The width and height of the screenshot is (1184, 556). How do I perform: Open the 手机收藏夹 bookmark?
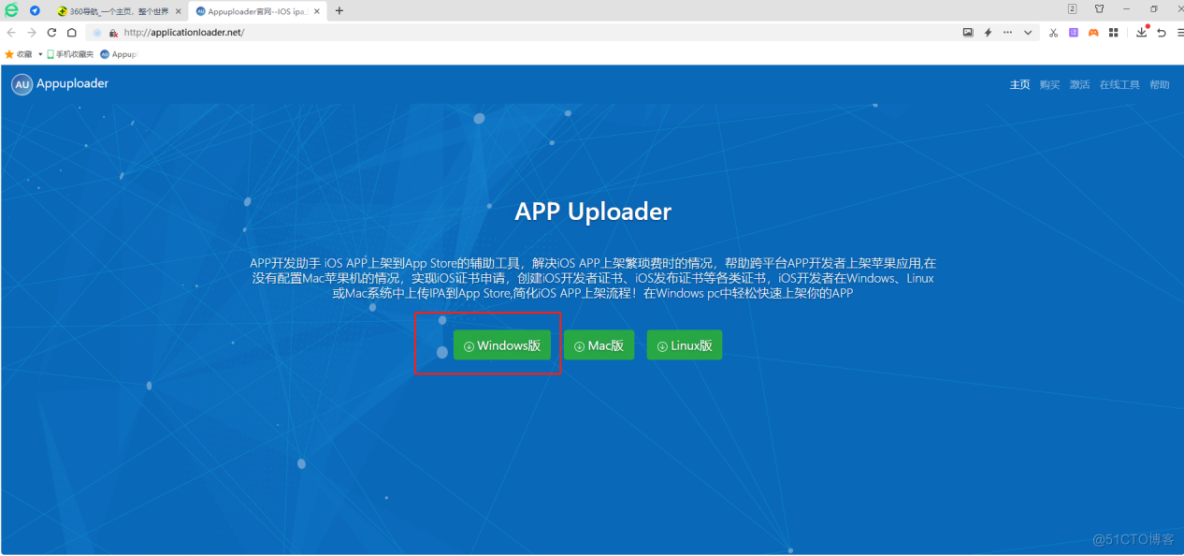point(70,54)
